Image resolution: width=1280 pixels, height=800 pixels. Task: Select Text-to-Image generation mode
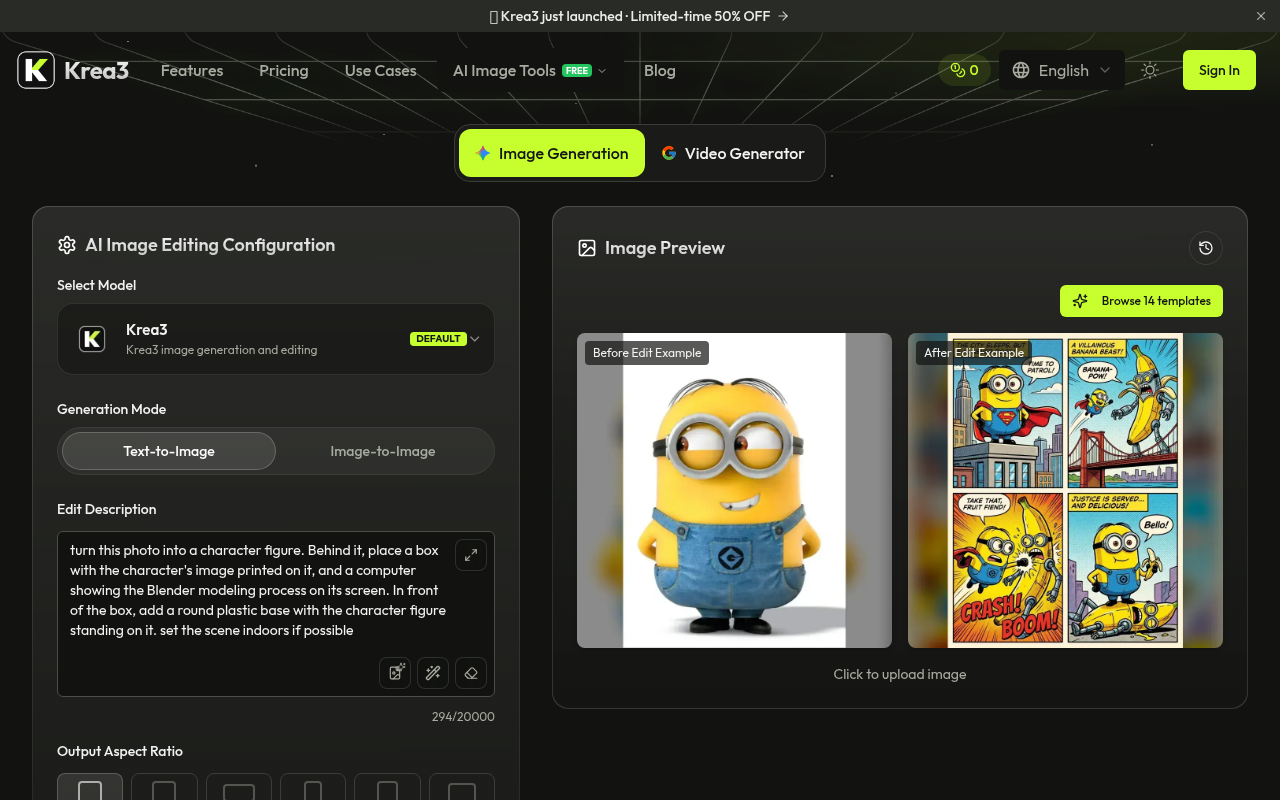coord(169,451)
